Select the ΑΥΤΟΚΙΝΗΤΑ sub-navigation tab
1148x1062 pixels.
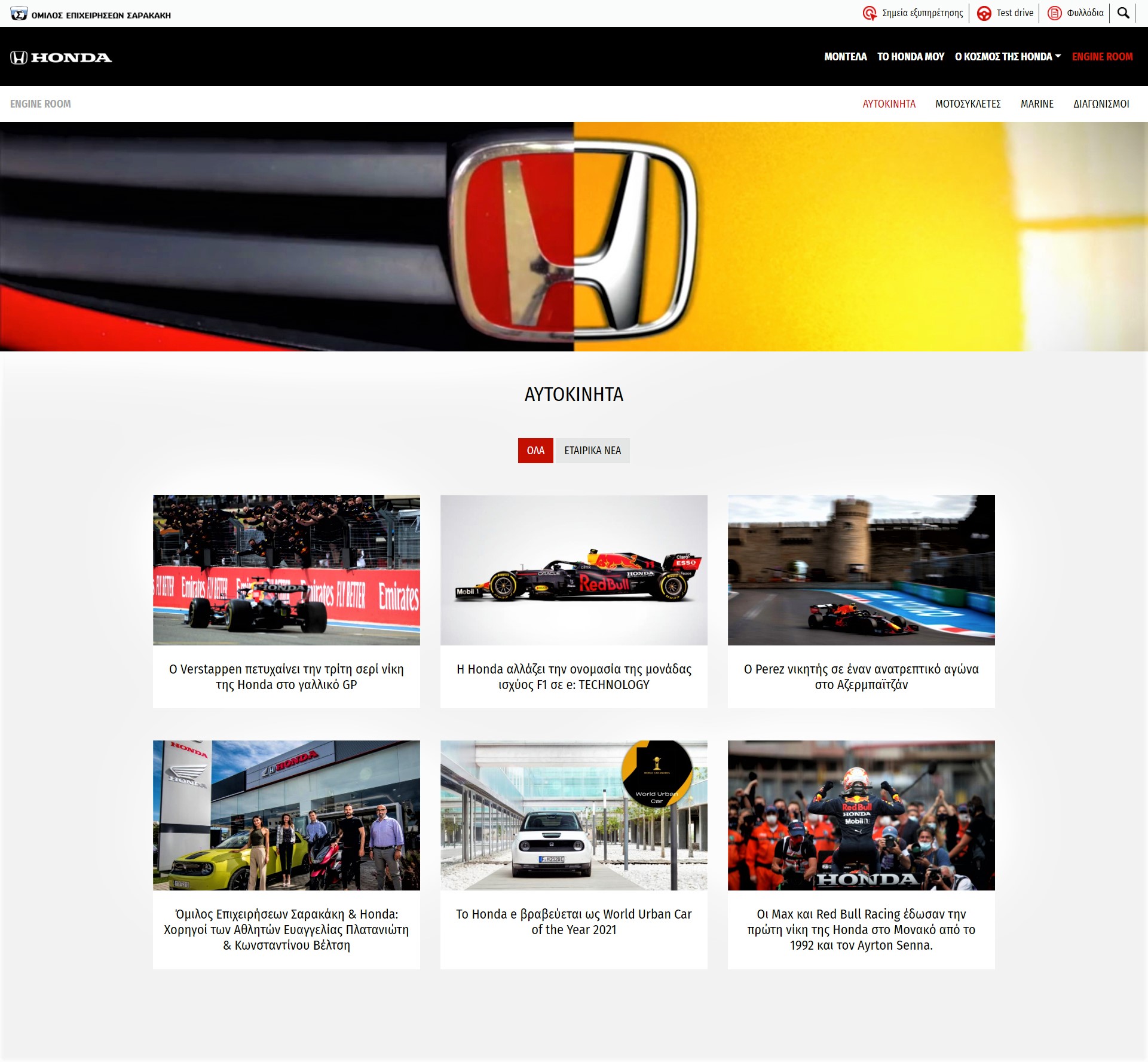click(x=889, y=104)
